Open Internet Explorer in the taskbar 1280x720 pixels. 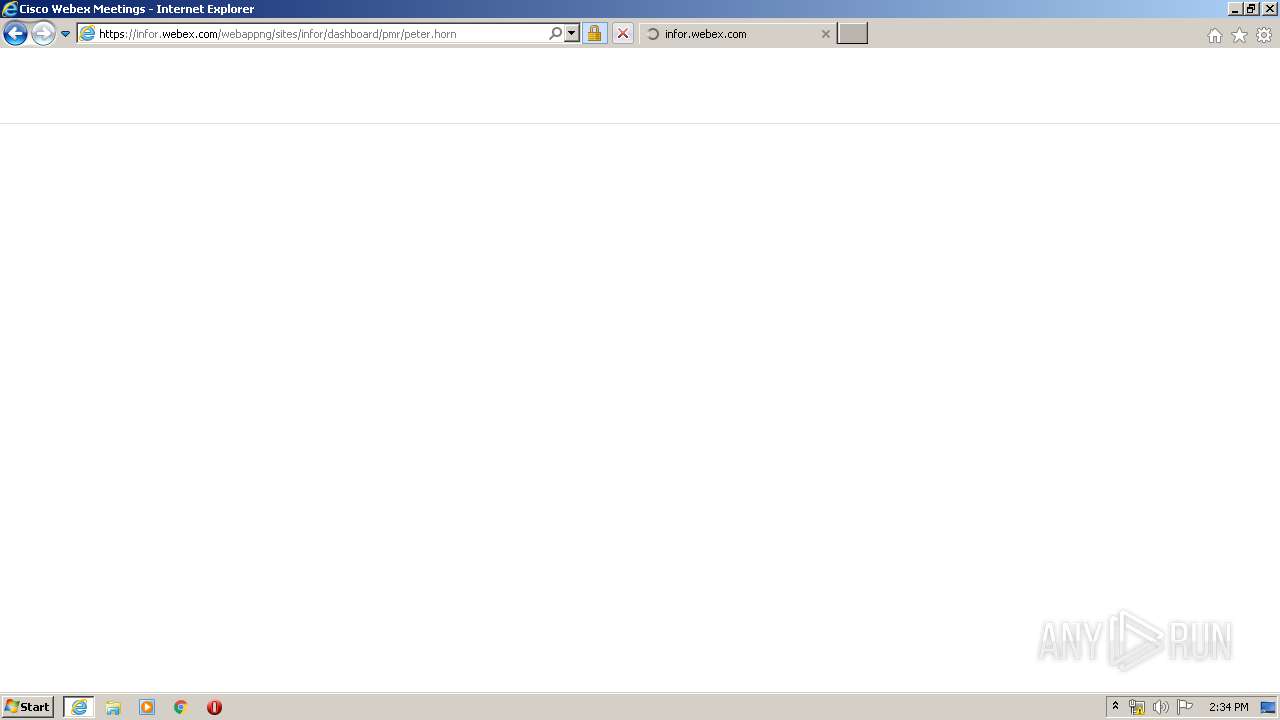click(79, 707)
